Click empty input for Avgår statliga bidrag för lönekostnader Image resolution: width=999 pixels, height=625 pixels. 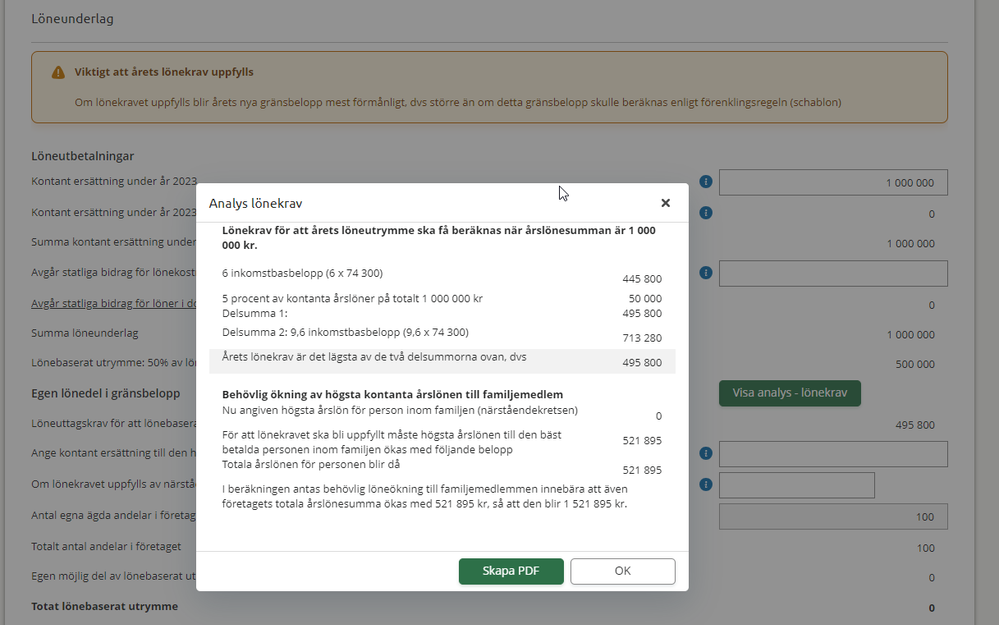pos(832,273)
